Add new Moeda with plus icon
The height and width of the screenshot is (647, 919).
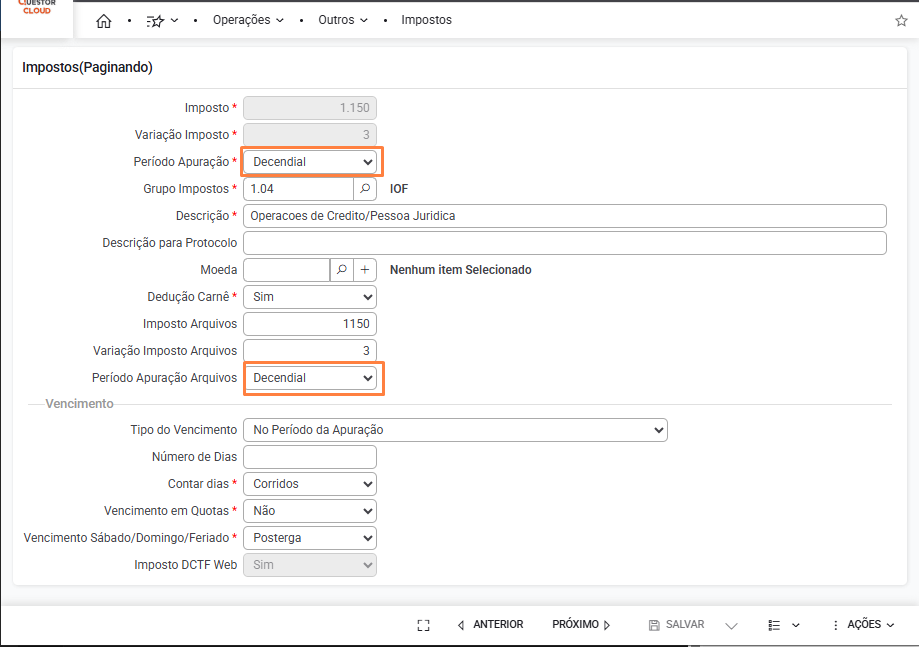tap(365, 270)
